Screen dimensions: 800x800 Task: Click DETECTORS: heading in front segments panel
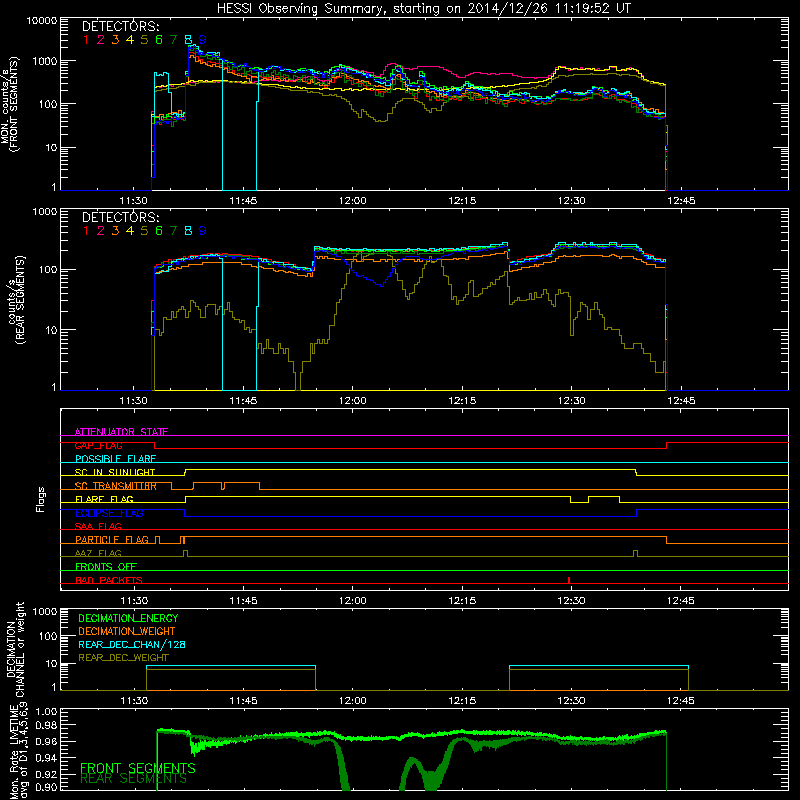(x=120, y=26)
